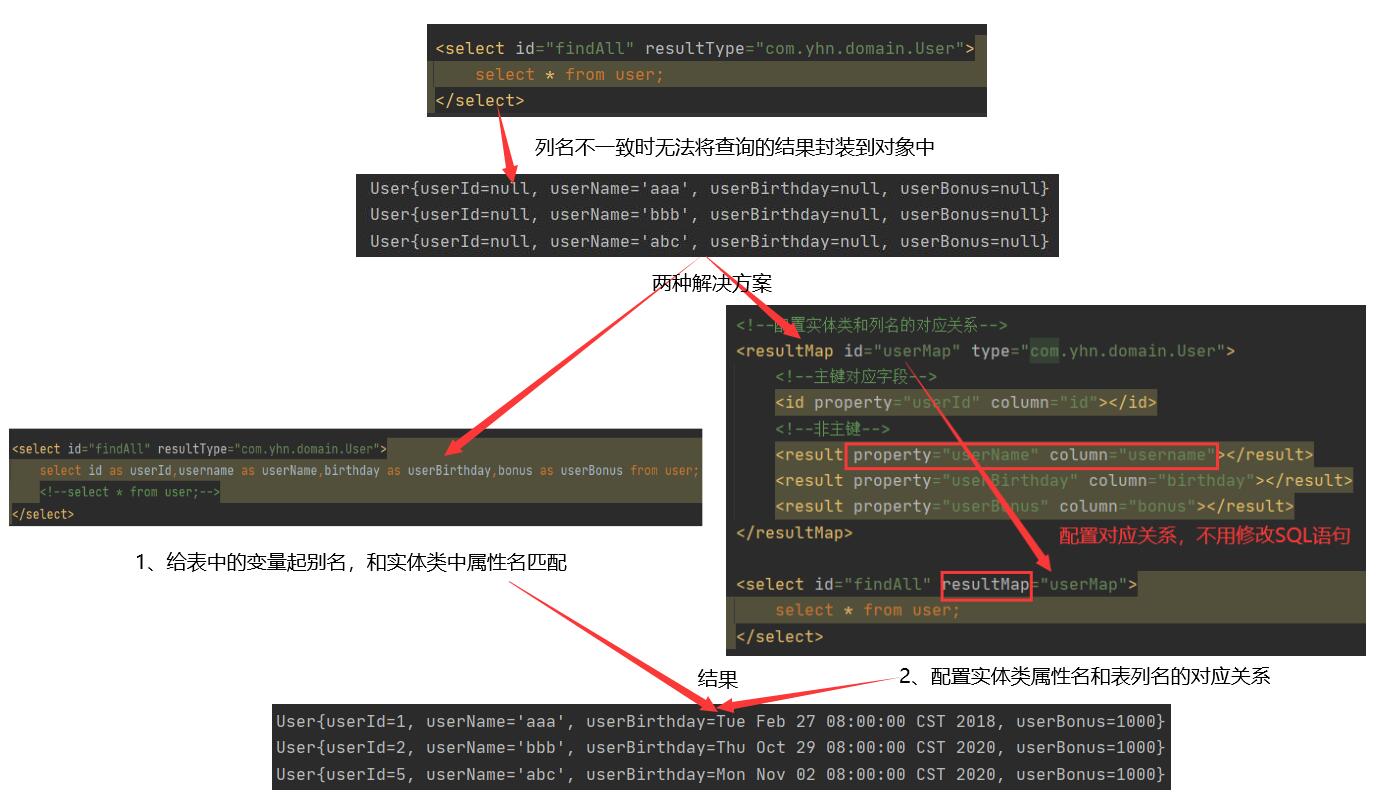The height and width of the screenshot is (809, 1390).
Task: Click the SQL line 'select id as userId,username as userName...'
Action: [x=369, y=470]
